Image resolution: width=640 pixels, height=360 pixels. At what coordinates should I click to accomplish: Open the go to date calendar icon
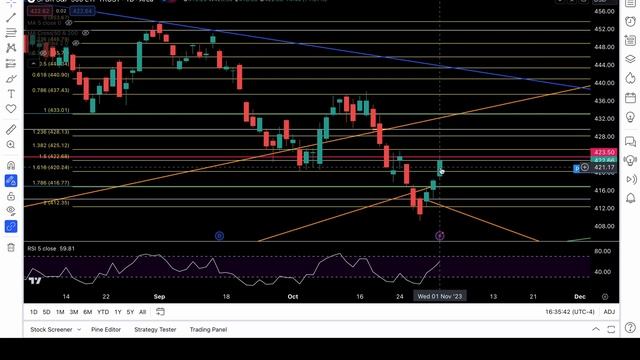click(160, 312)
